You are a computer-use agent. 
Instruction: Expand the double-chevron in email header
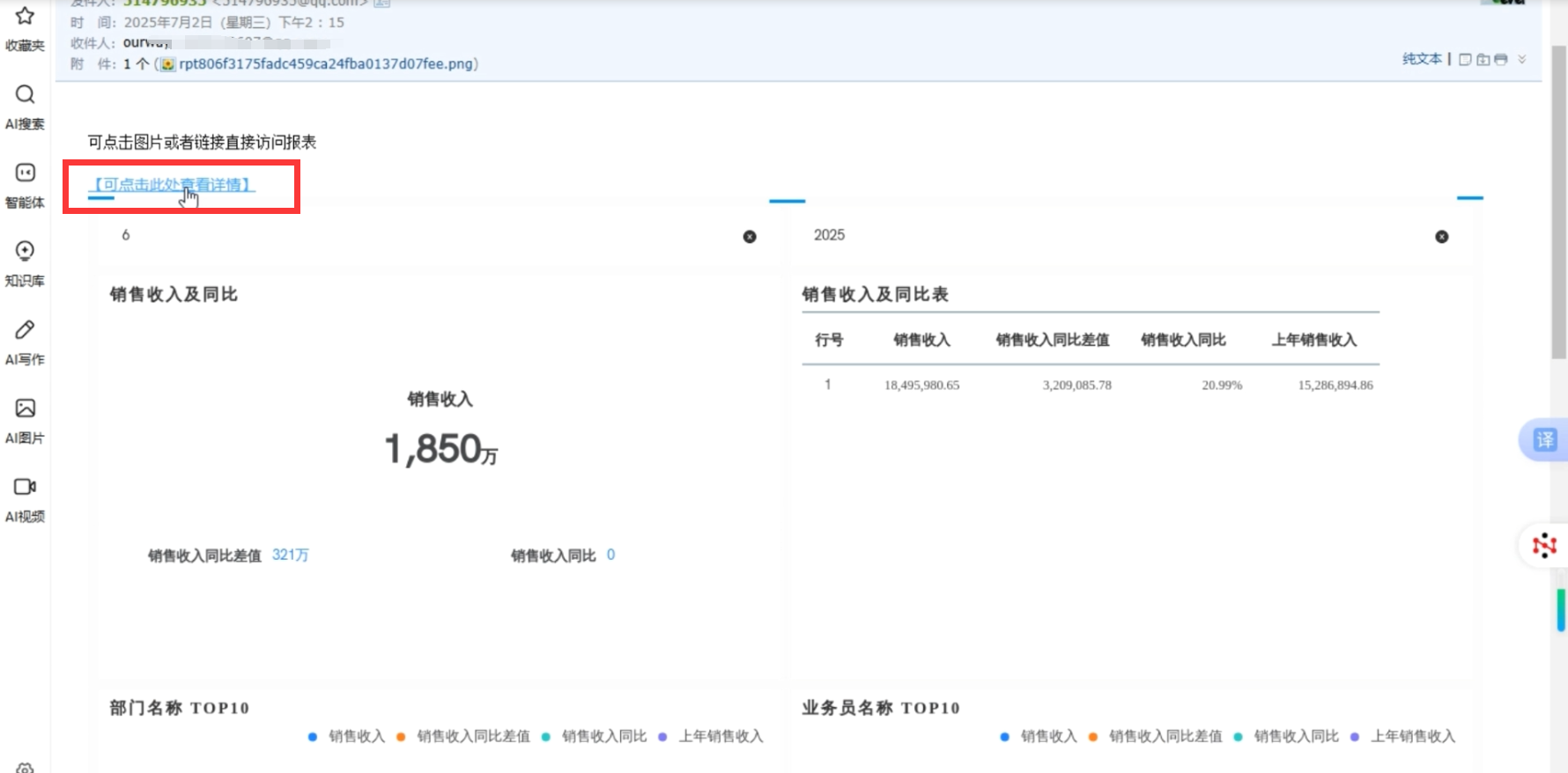click(x=1522, y=60)
